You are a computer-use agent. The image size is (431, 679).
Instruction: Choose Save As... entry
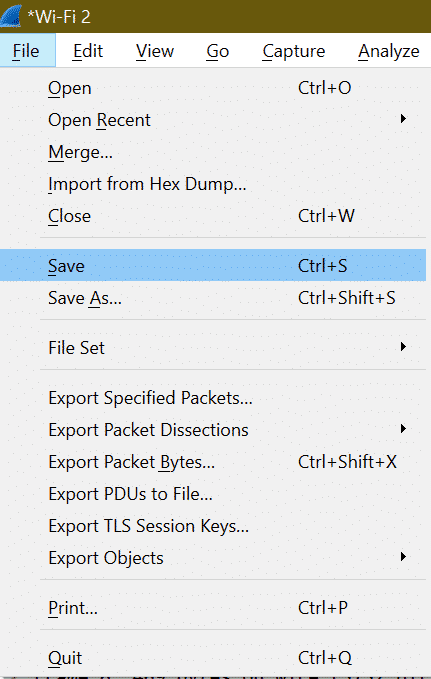click(213, 298)
